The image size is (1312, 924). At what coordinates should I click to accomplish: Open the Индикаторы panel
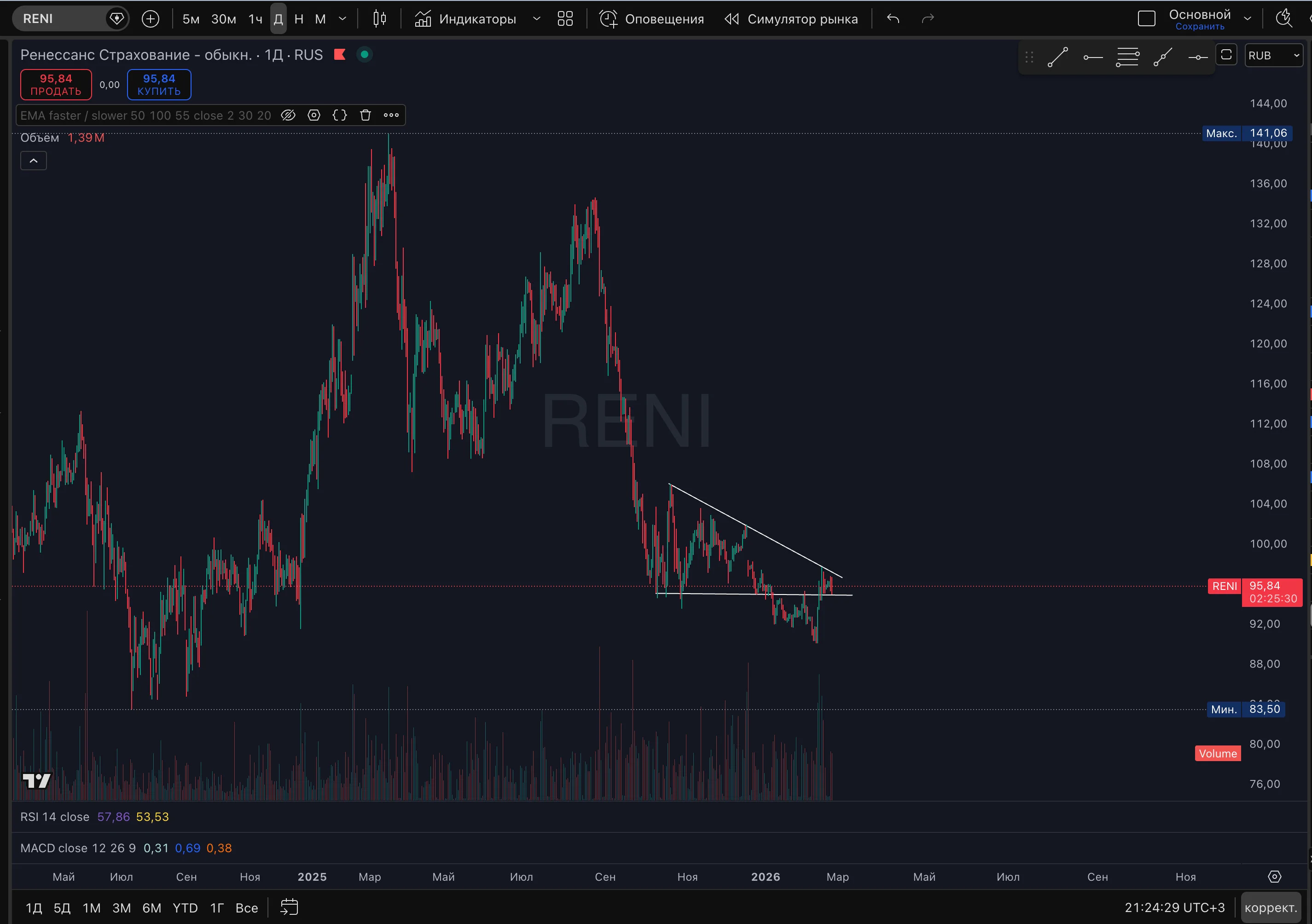point(465,19)
